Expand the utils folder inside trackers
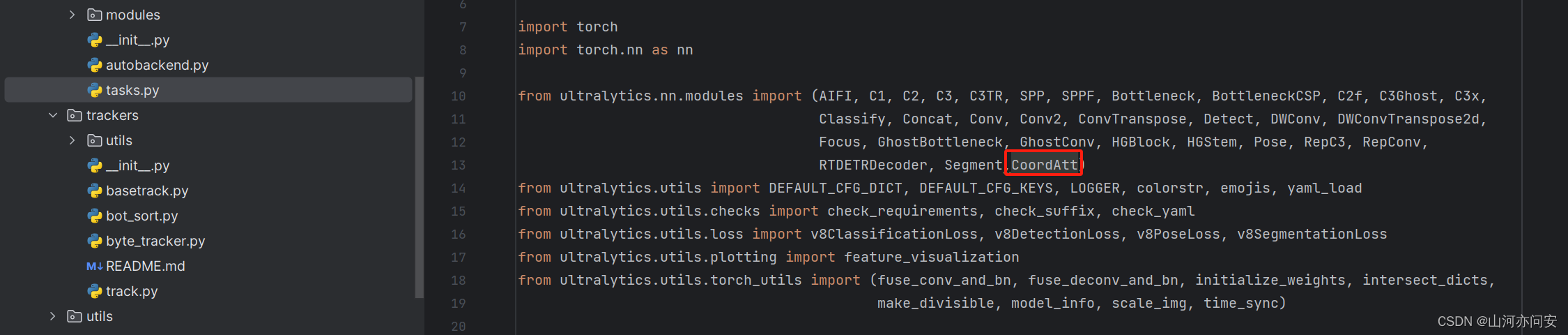The image size is (1568, 335). click(x=72, y=140)
